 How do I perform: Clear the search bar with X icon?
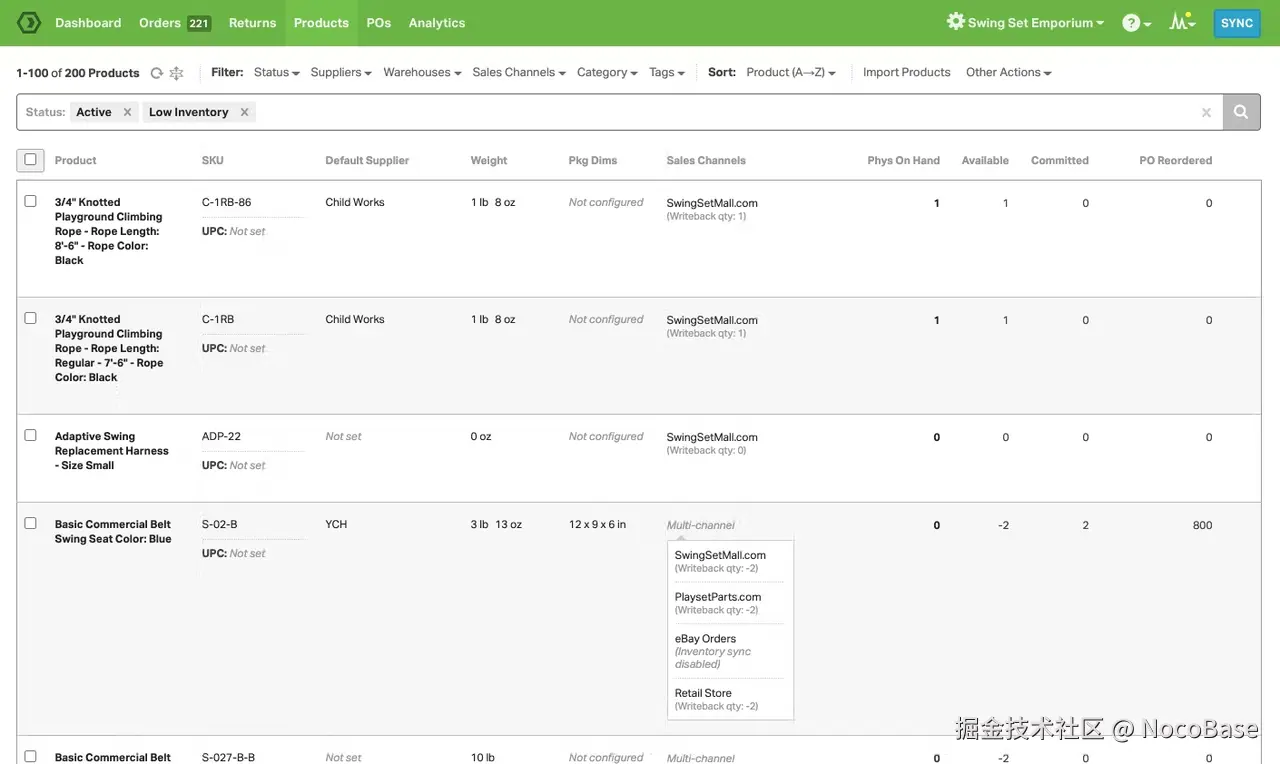(x=1206, y=113)
